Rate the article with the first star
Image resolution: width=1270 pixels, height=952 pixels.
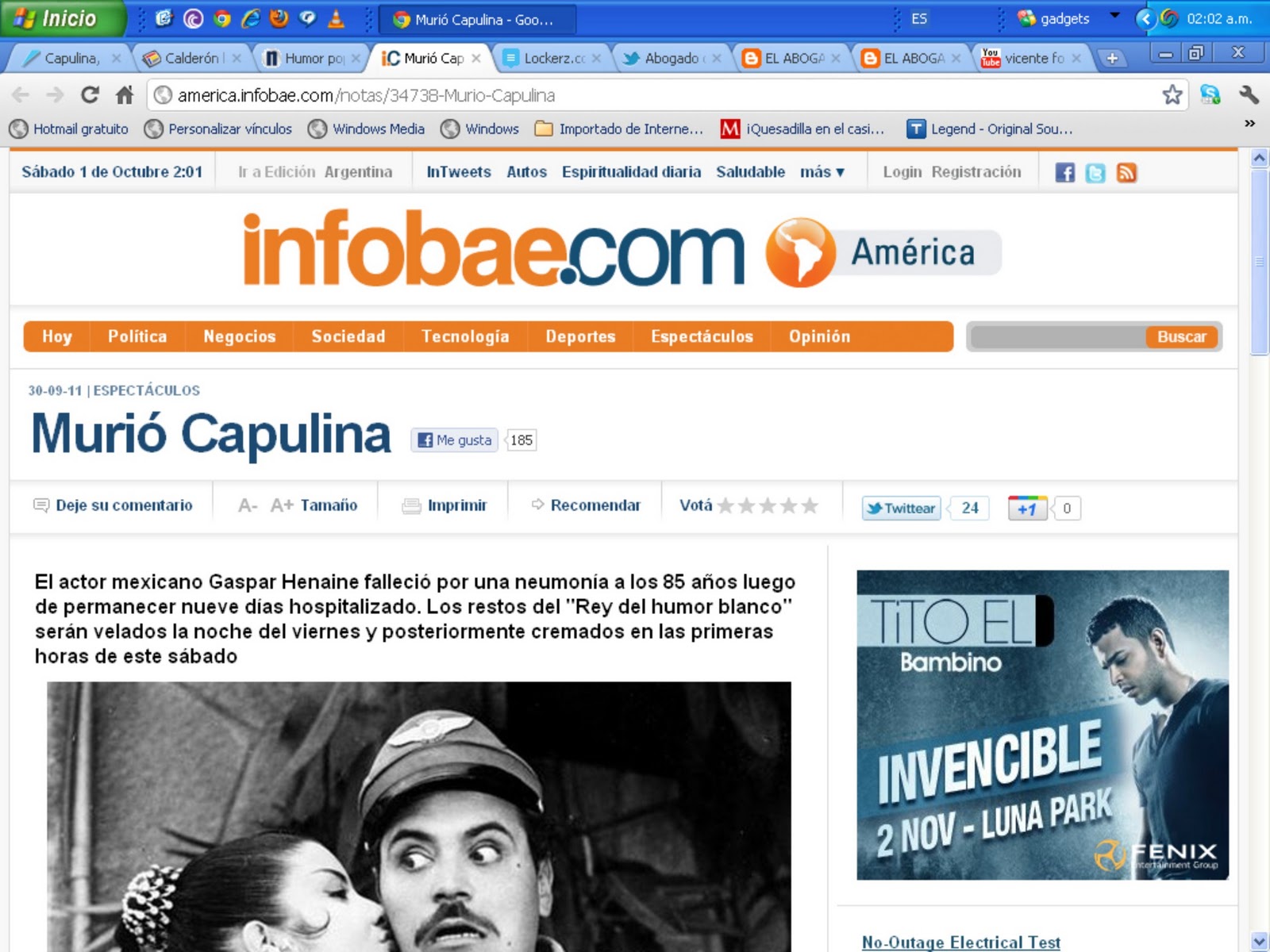pyautogui.click(x=725, y=505)
